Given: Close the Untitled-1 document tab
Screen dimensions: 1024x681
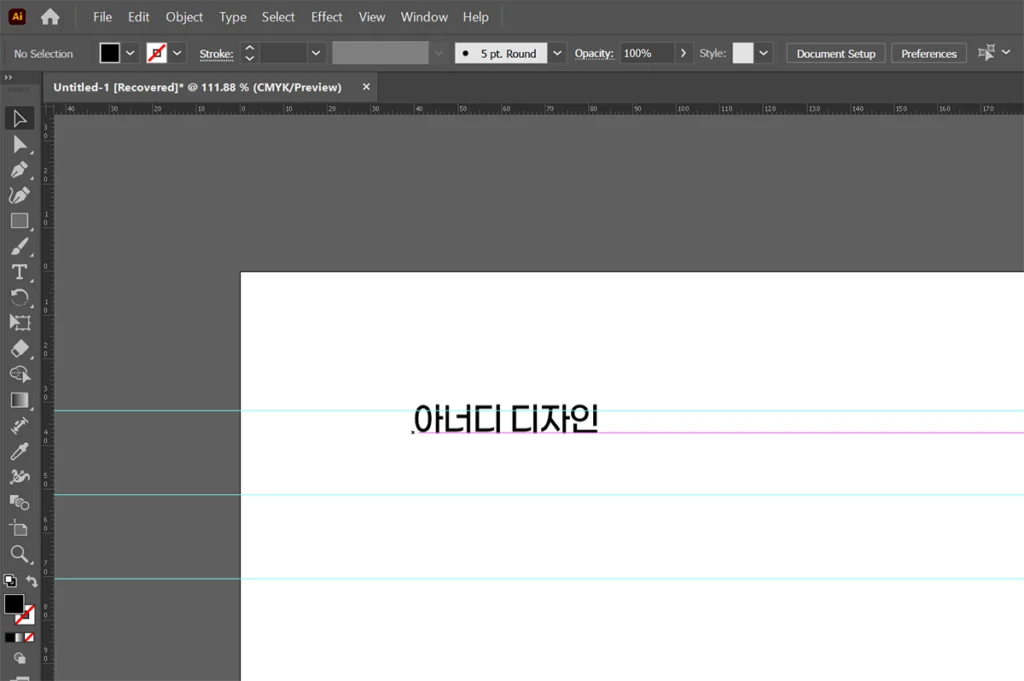Looking at the screenshot, I should (366, 86).
